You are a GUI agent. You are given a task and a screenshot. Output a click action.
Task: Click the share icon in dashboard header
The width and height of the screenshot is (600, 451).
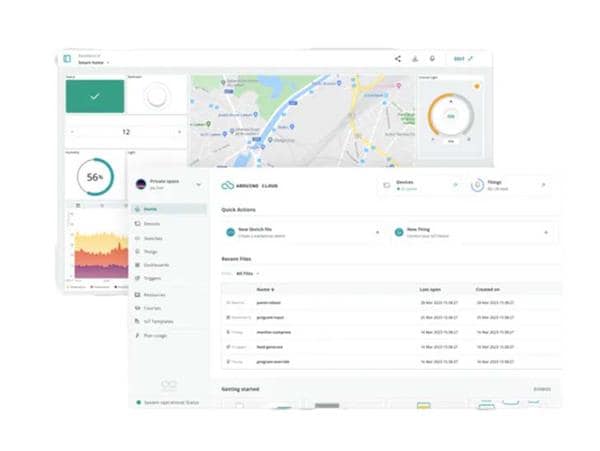[398, 59]
